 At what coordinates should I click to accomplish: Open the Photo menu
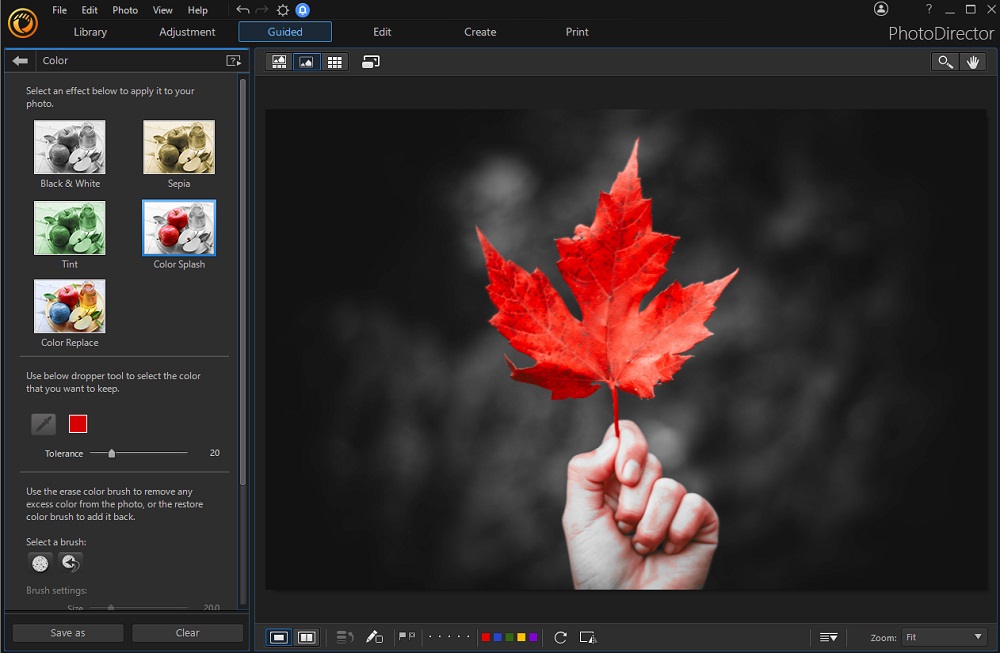[x=124, y=10]
